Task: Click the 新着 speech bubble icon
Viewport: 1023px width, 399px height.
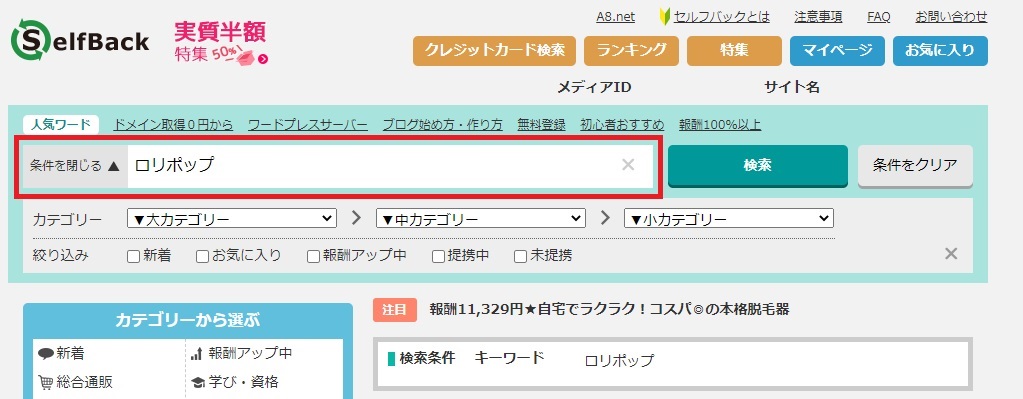Action: [x=46, y=354]
